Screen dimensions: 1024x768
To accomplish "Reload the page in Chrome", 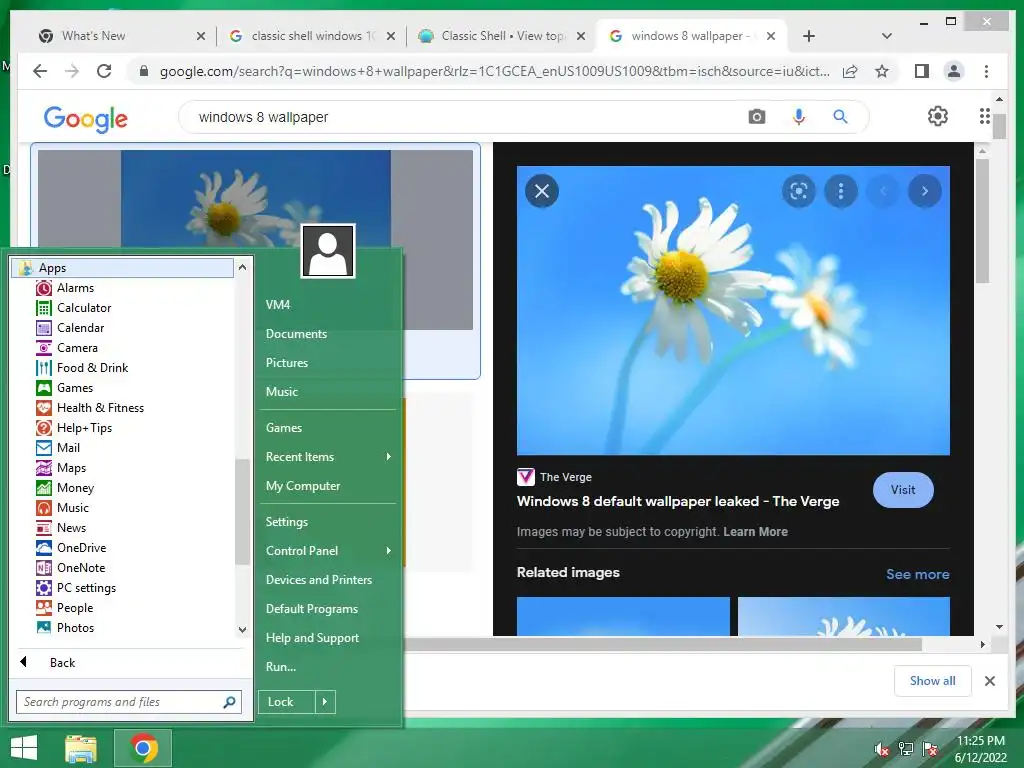I will (104, 71).
